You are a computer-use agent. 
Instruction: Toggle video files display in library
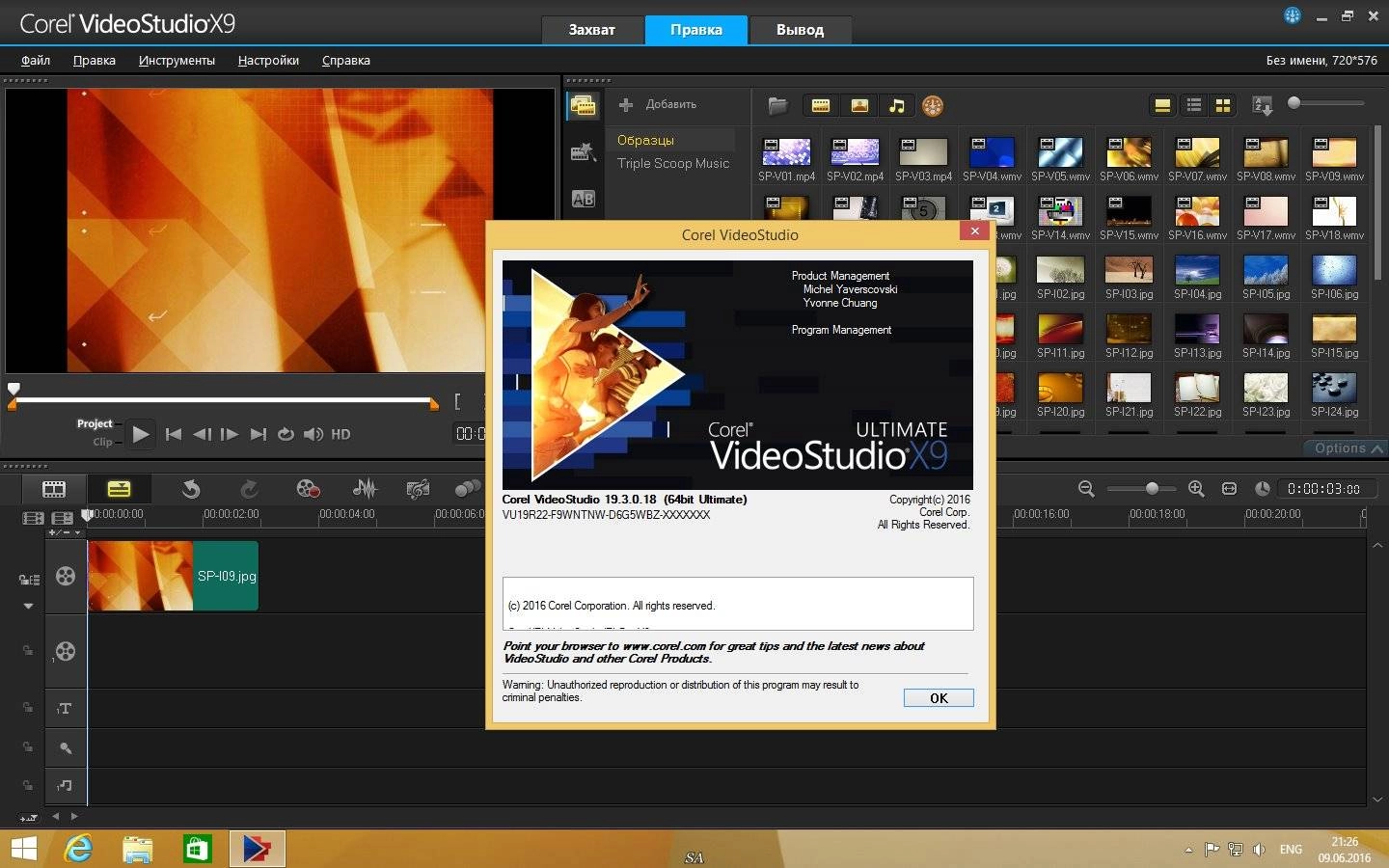coord(821,106)
